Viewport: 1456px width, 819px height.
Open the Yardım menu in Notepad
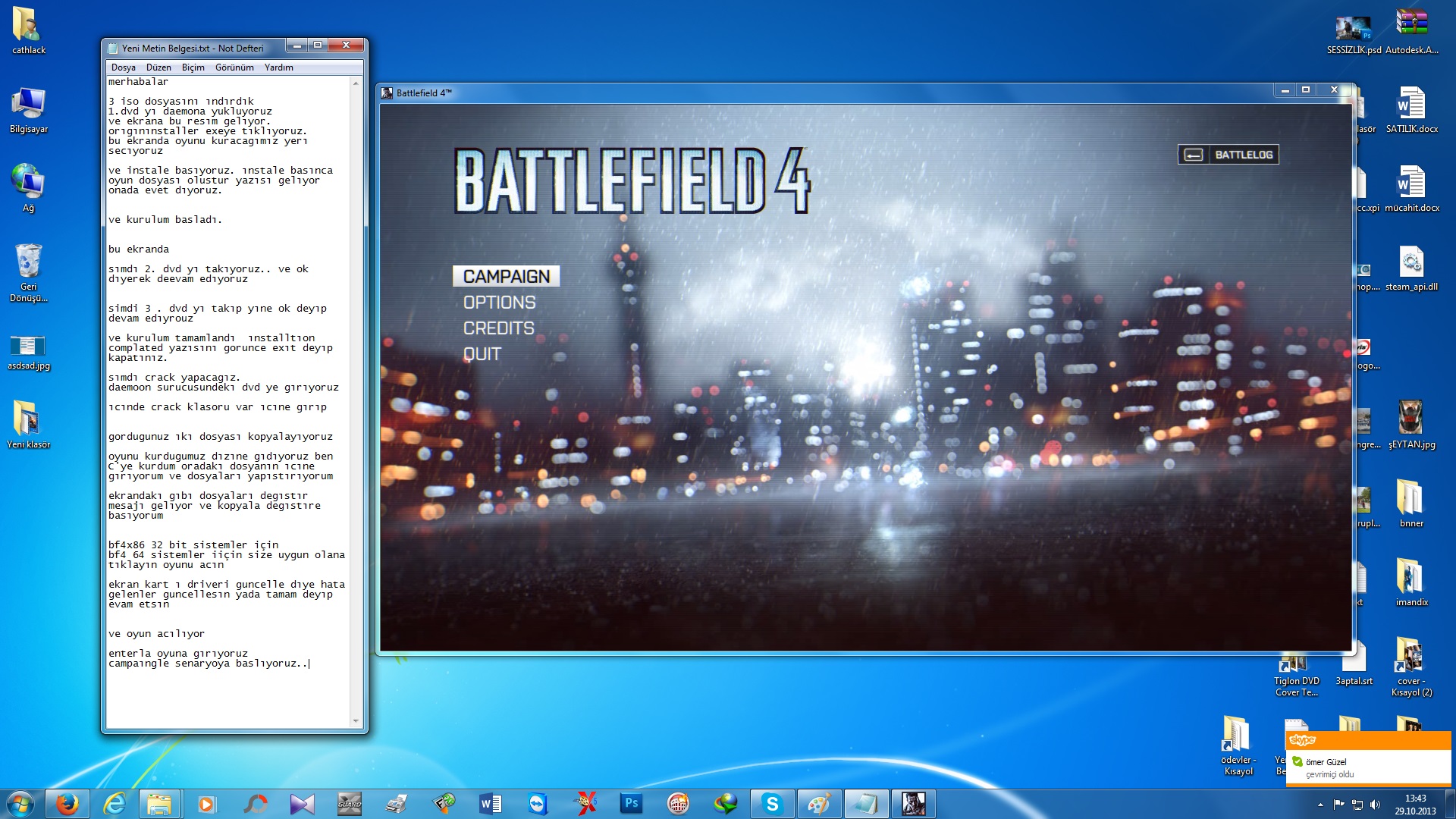[278, 67]
